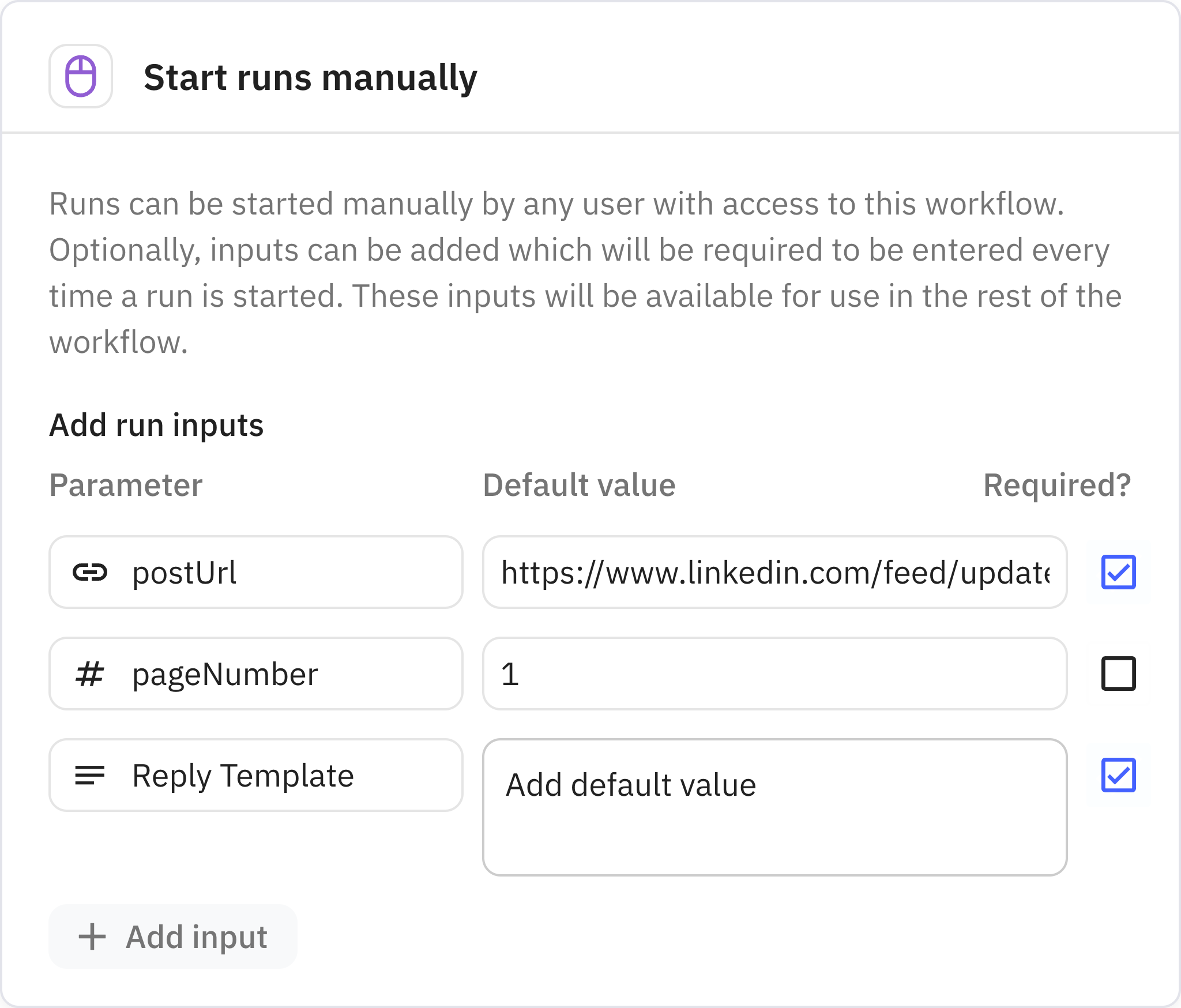Click the pageNumber default value field showing 1
Viewport: 1181px width, 1008px height.
(x=774, y=674)
